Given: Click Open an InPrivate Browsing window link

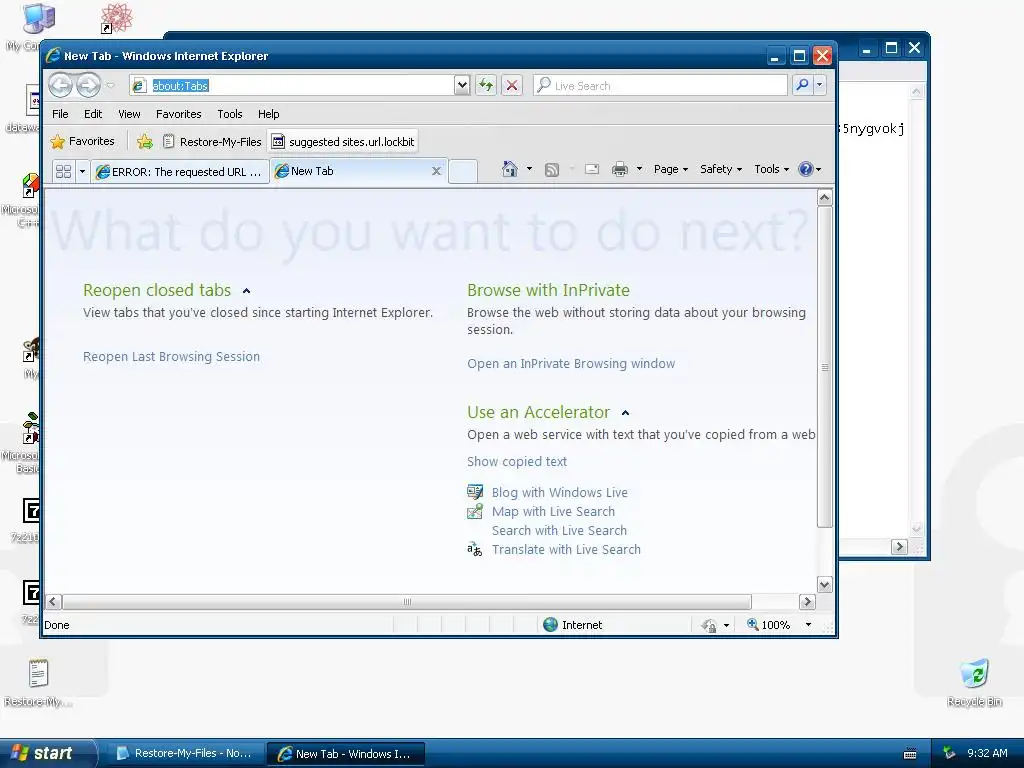Looking at the screenshot, I should [x=571, y=364].
